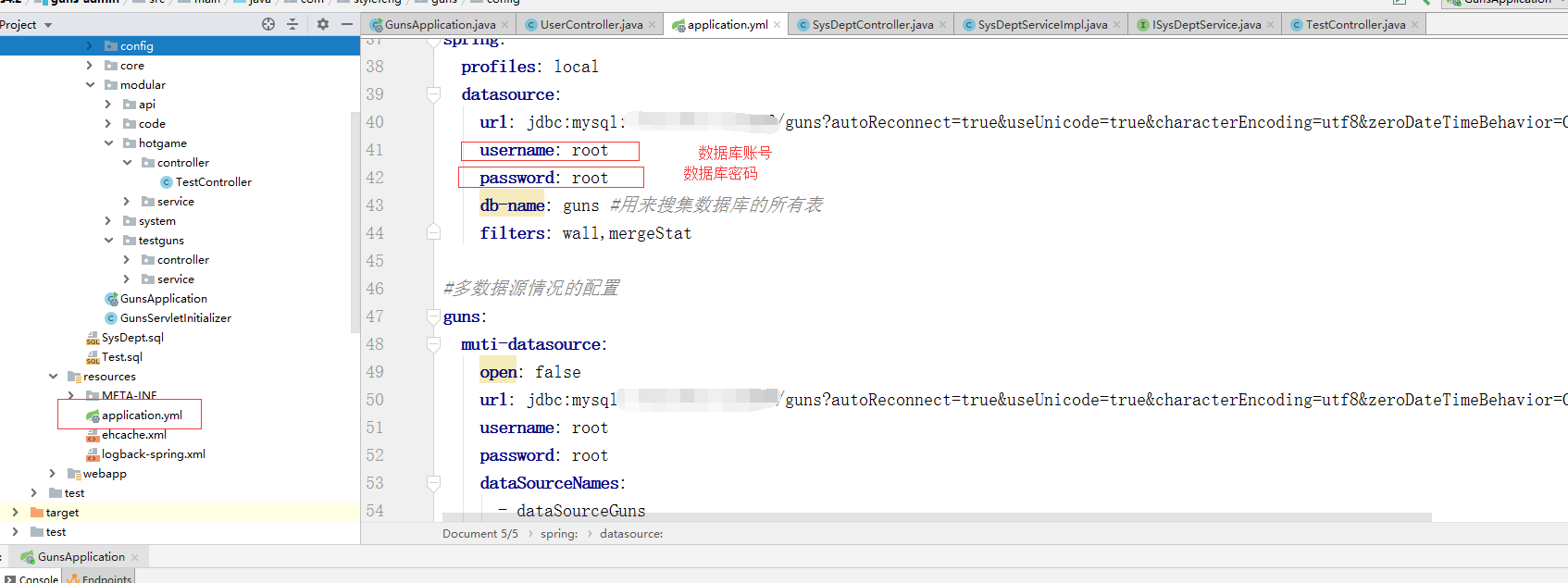Click the 'spring:' breadcrumb
1568x583 pixels.
pyautogui.click(x=559, y=534)
